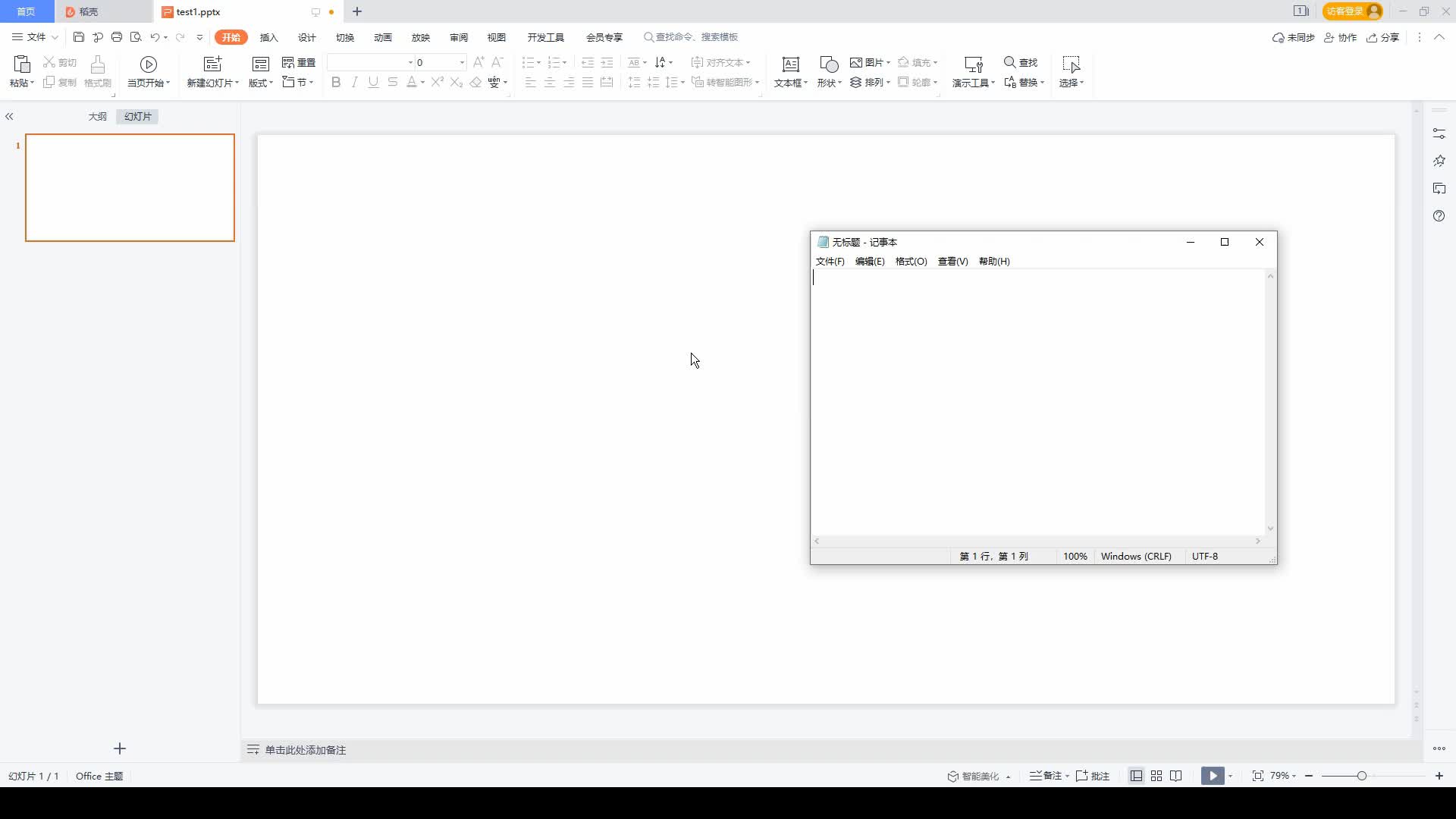This screenshot has width=1456, height=819.
Task: Toggle left text alignment
Action: [x=531, y=82]
